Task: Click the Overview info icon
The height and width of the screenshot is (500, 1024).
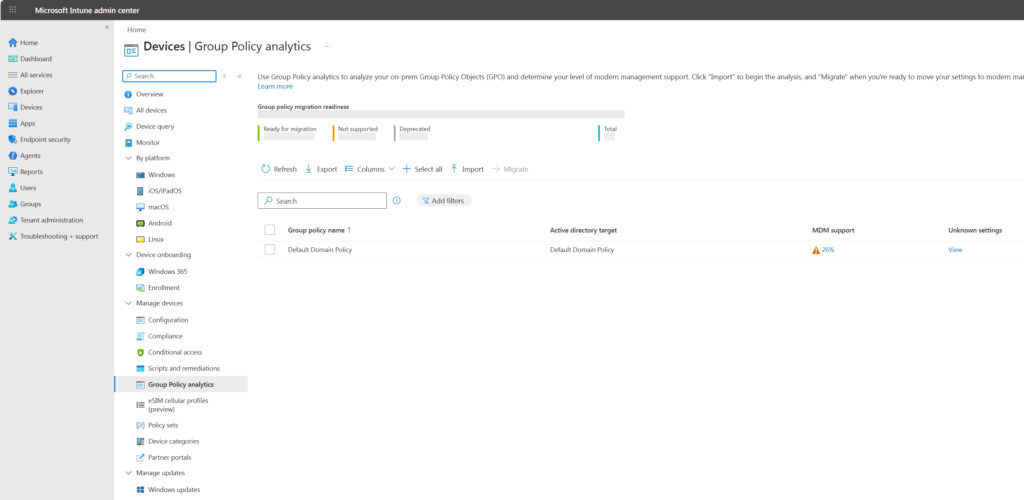Action: point(128,95)
